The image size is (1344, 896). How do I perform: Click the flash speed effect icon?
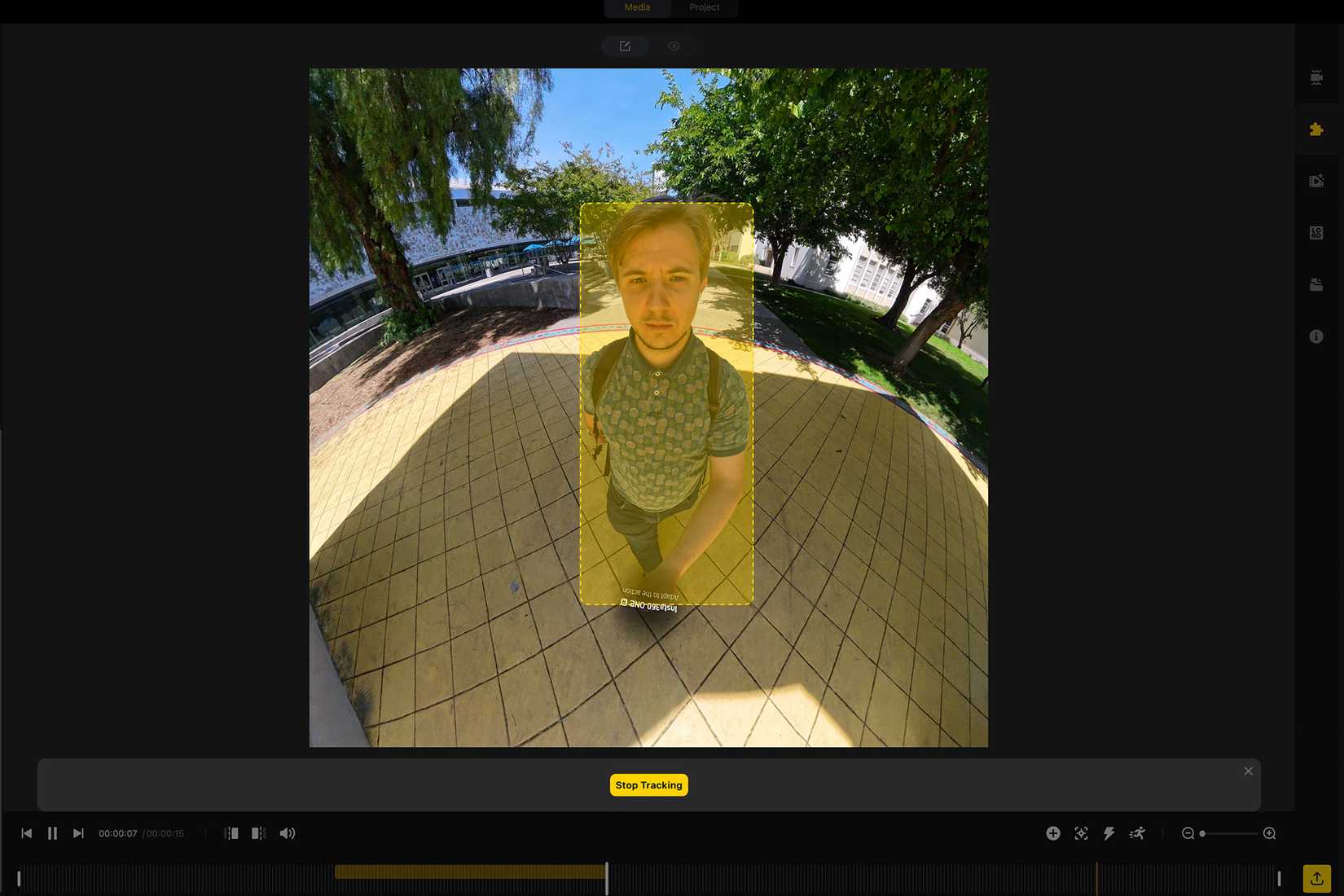coord(1109,833)
